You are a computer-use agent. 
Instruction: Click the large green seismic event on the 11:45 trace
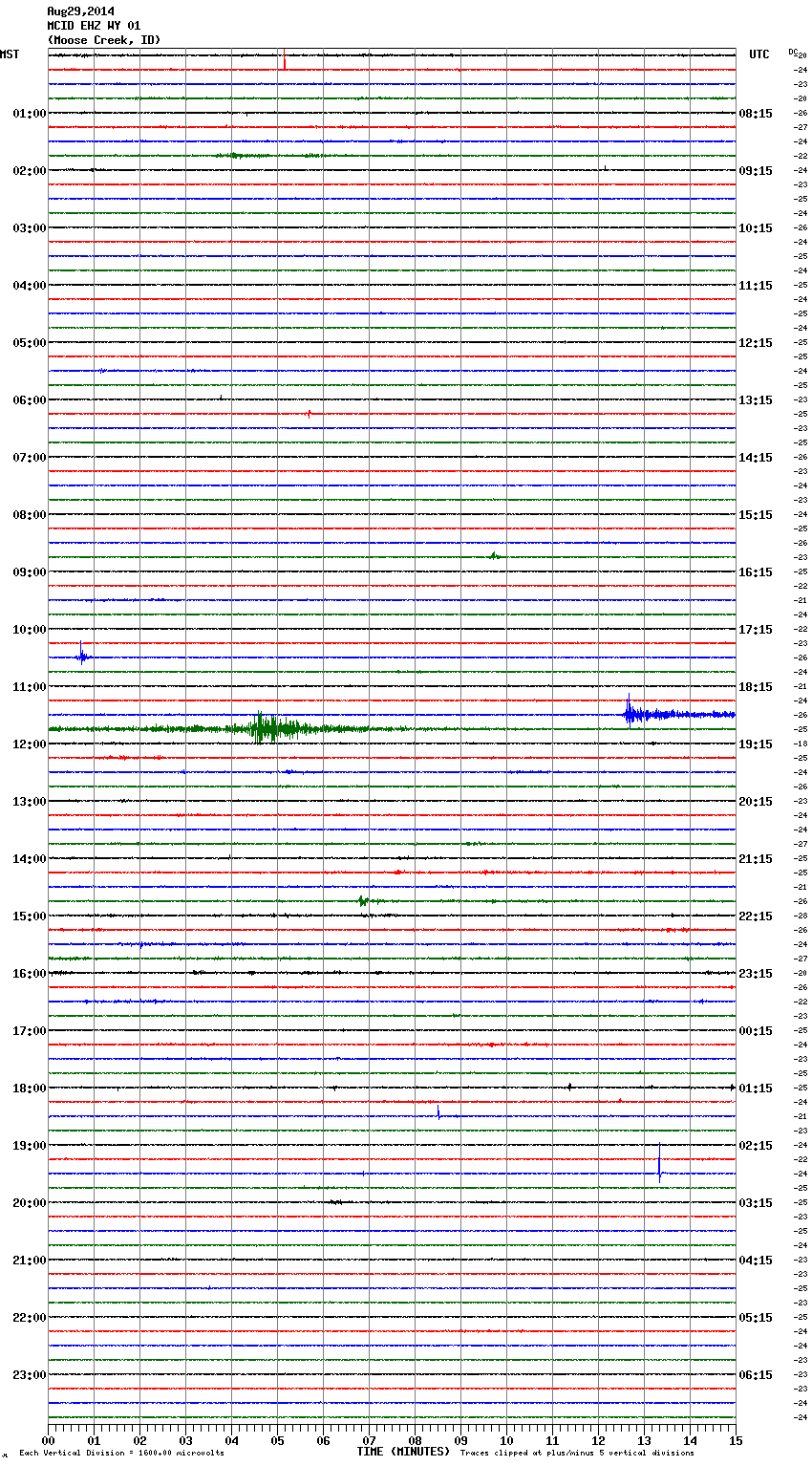275,728
